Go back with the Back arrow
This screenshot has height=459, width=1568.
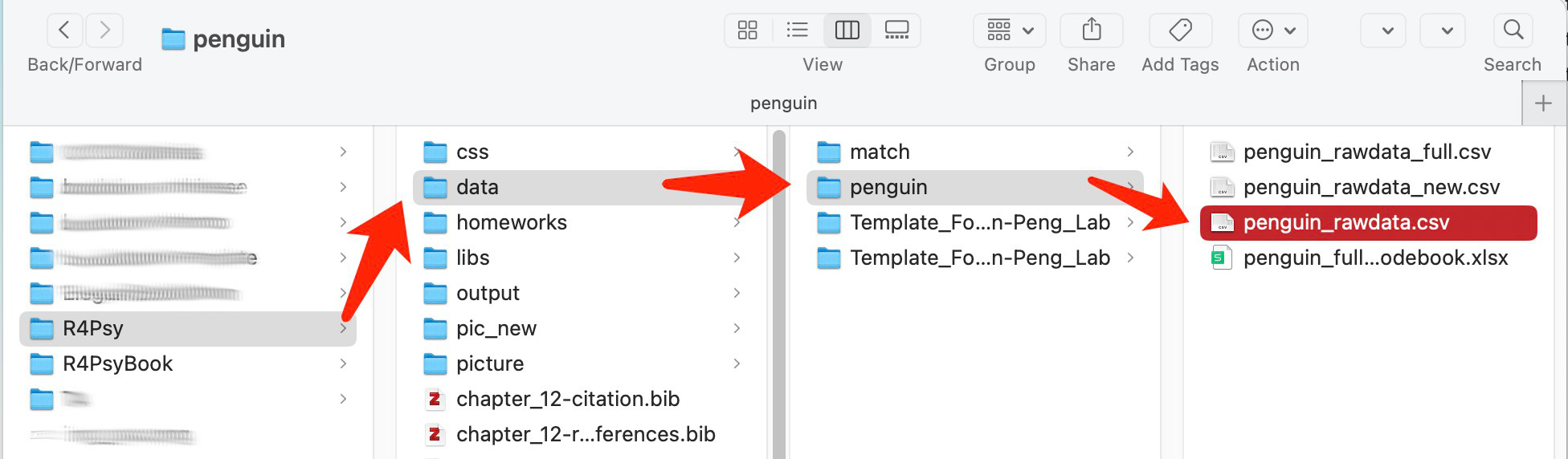click(x=65, y=30)
